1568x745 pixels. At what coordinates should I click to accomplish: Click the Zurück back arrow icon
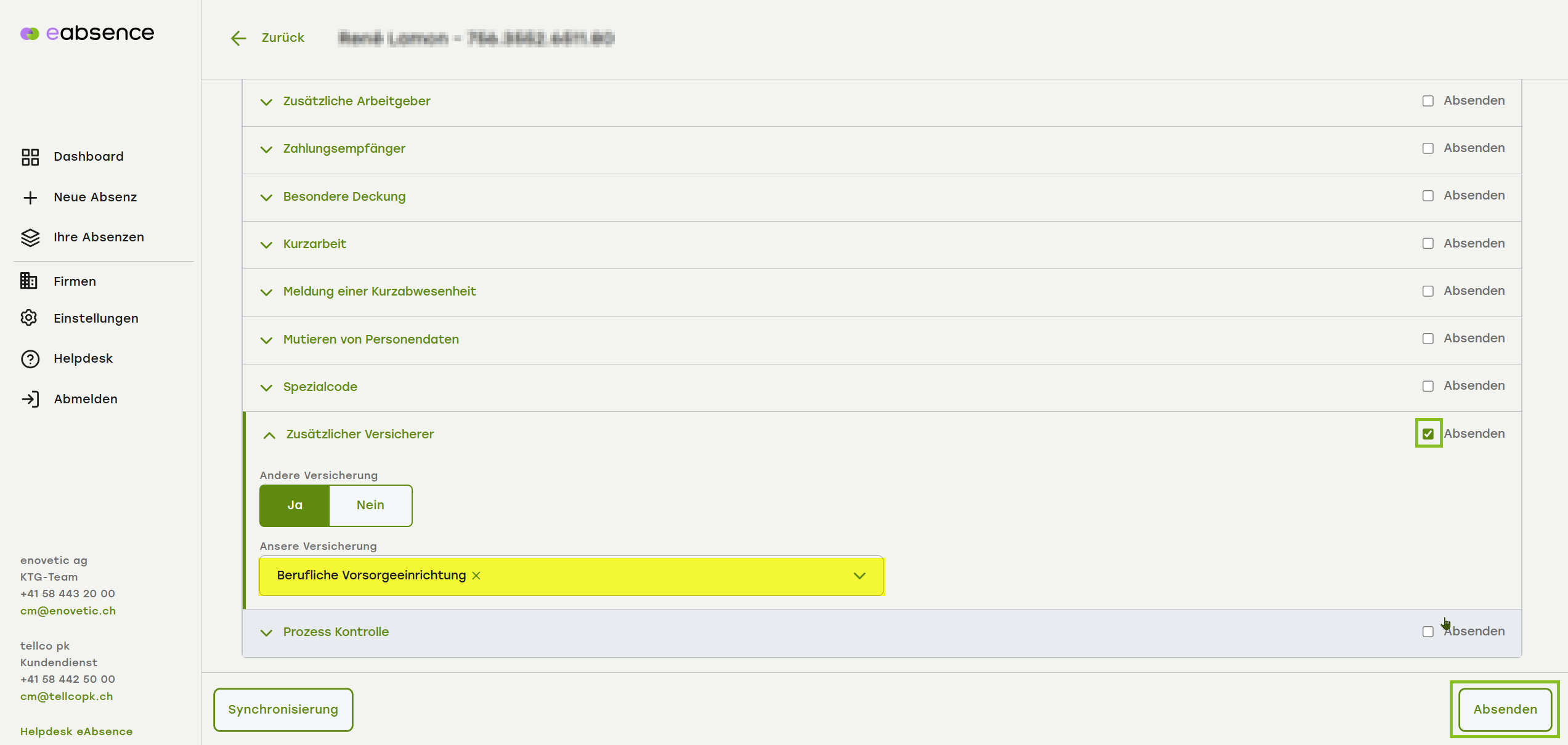coord(238,38)
